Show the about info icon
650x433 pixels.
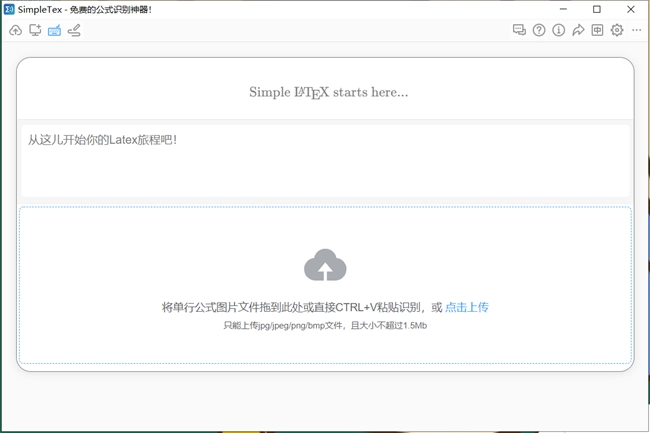click(558, 30)
